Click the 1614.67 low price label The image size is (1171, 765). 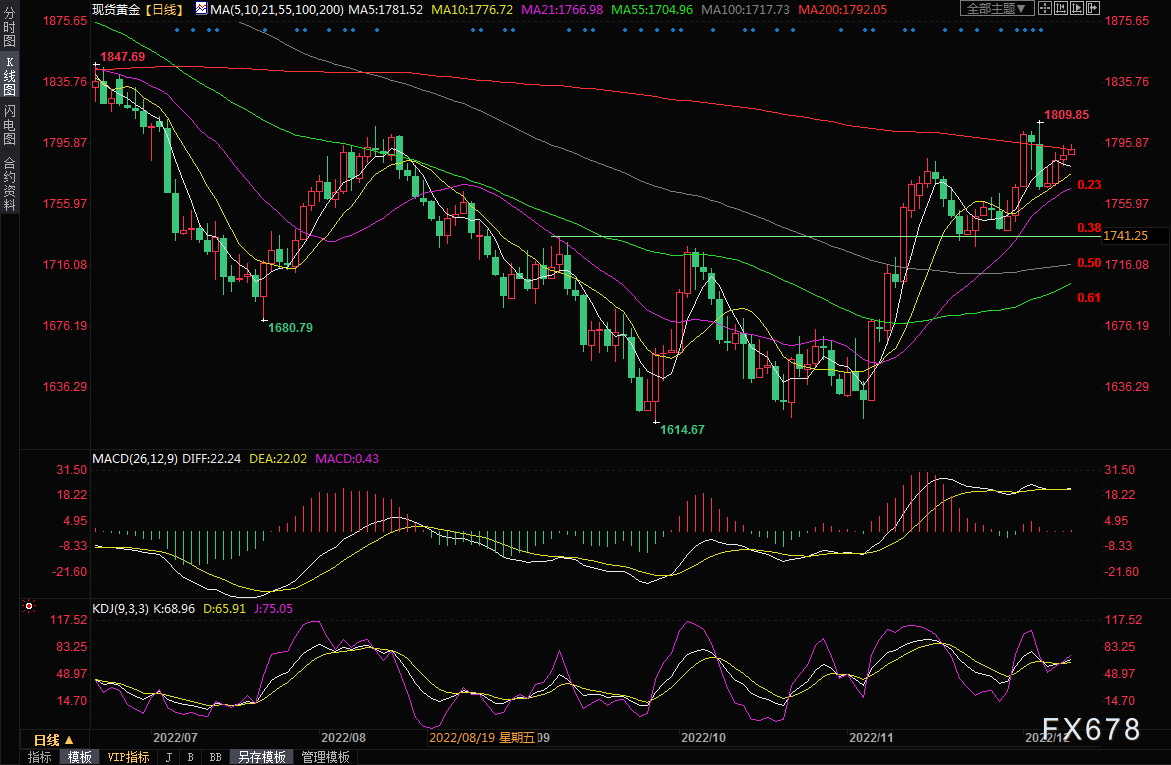pos(682,430)
